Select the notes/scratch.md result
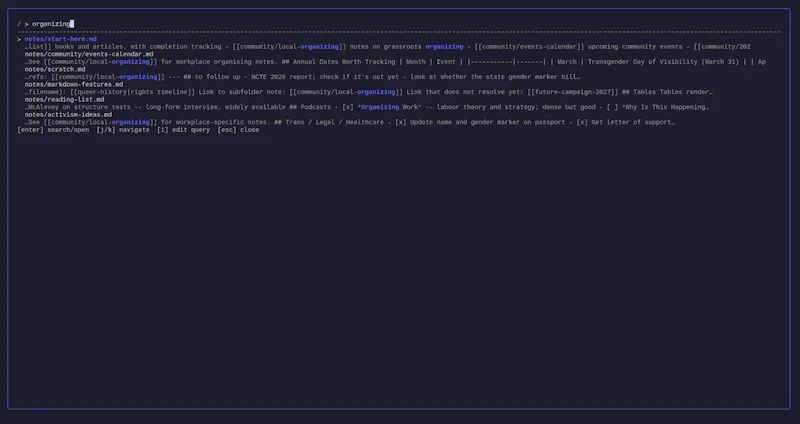The image size is (800, 424). [x=55, y=69]
